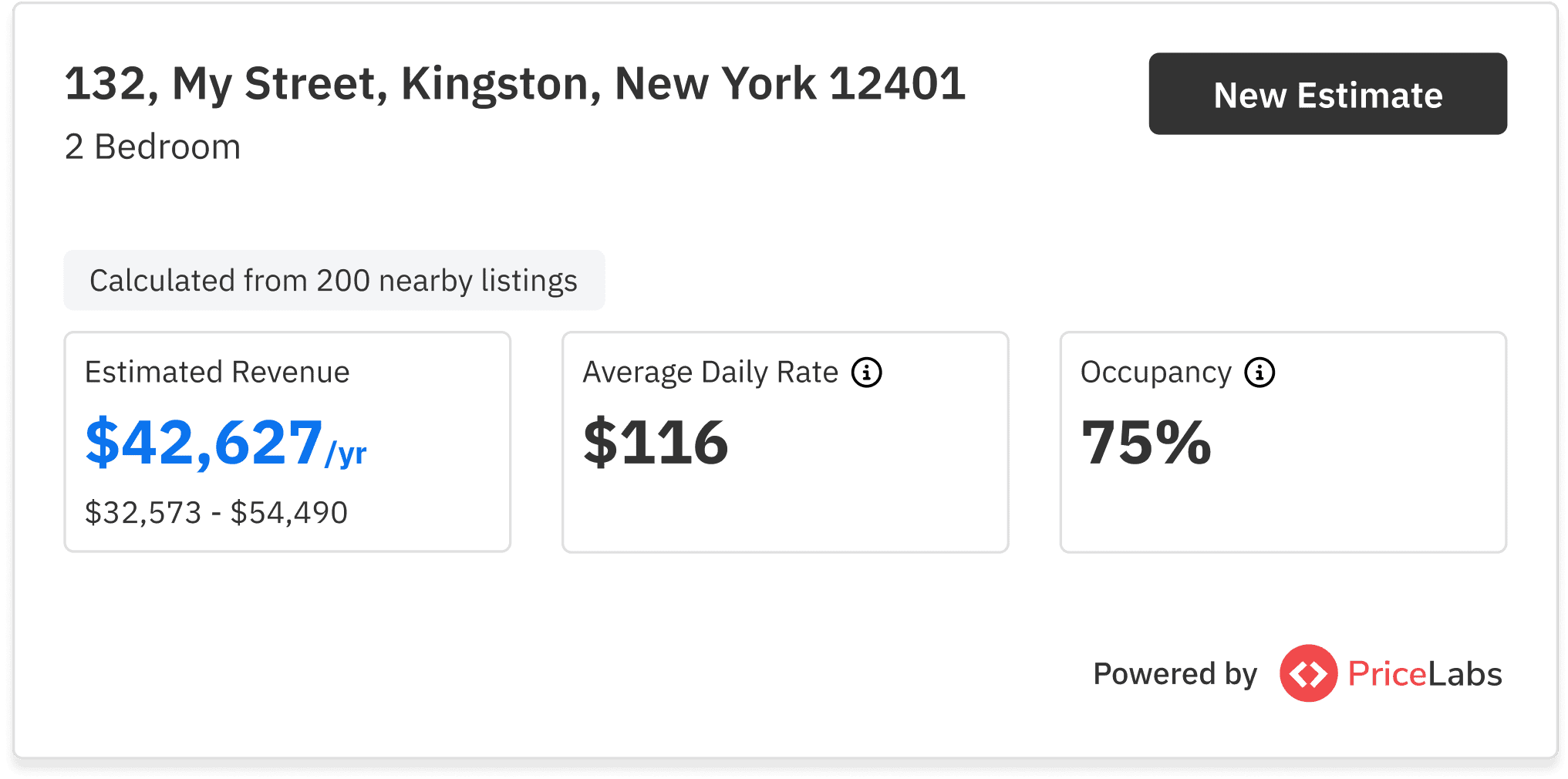The image size is (1568, 779).
Task: Click the red PriceLabs logo icon
Action: coord(1307,673)
